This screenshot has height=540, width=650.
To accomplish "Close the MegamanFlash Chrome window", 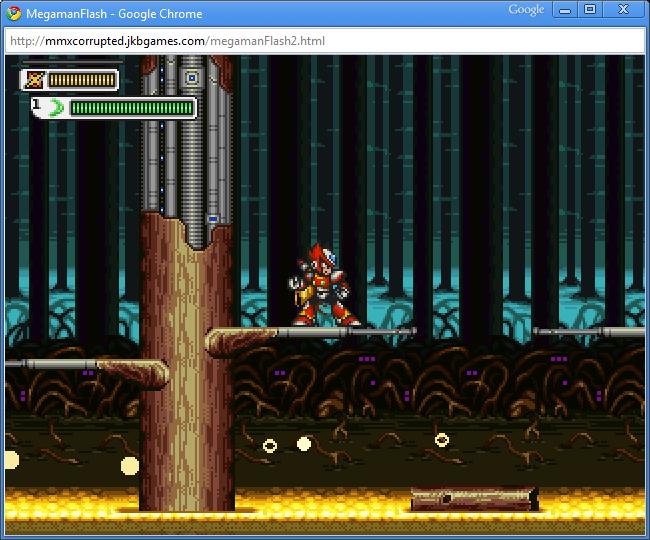I will point(623,10).
